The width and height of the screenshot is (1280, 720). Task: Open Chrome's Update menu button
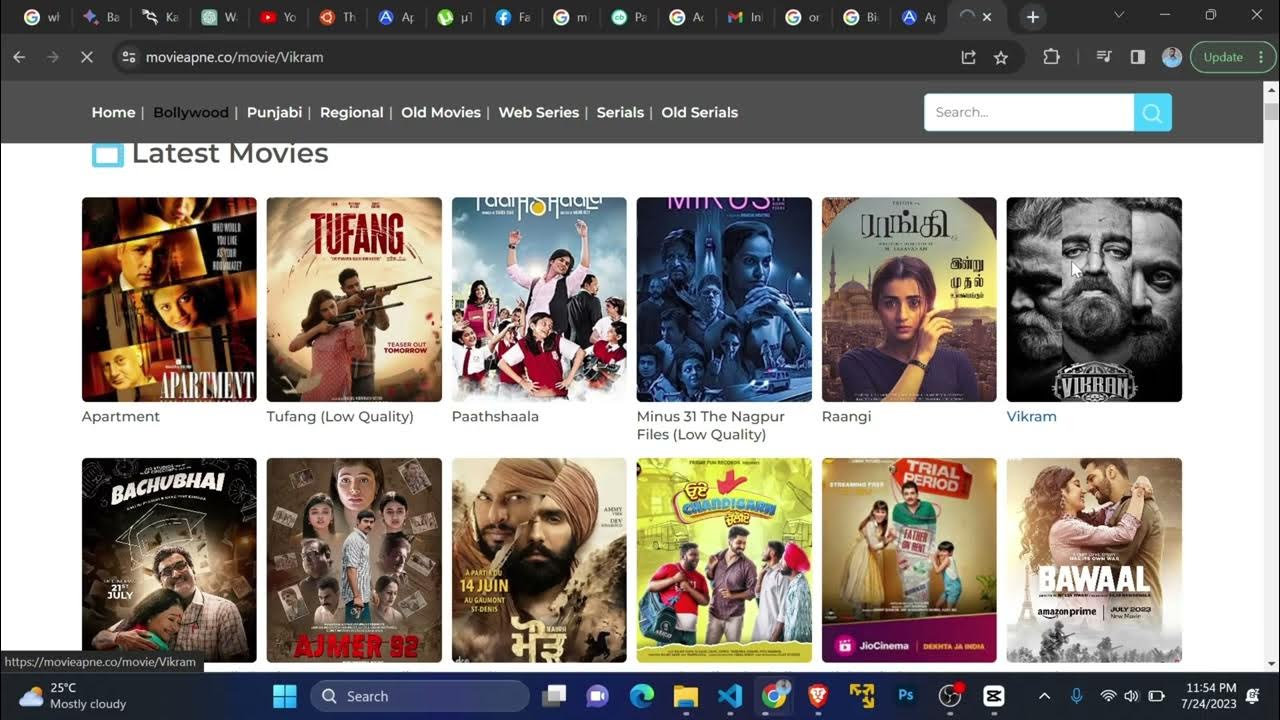pos(1233,57)
